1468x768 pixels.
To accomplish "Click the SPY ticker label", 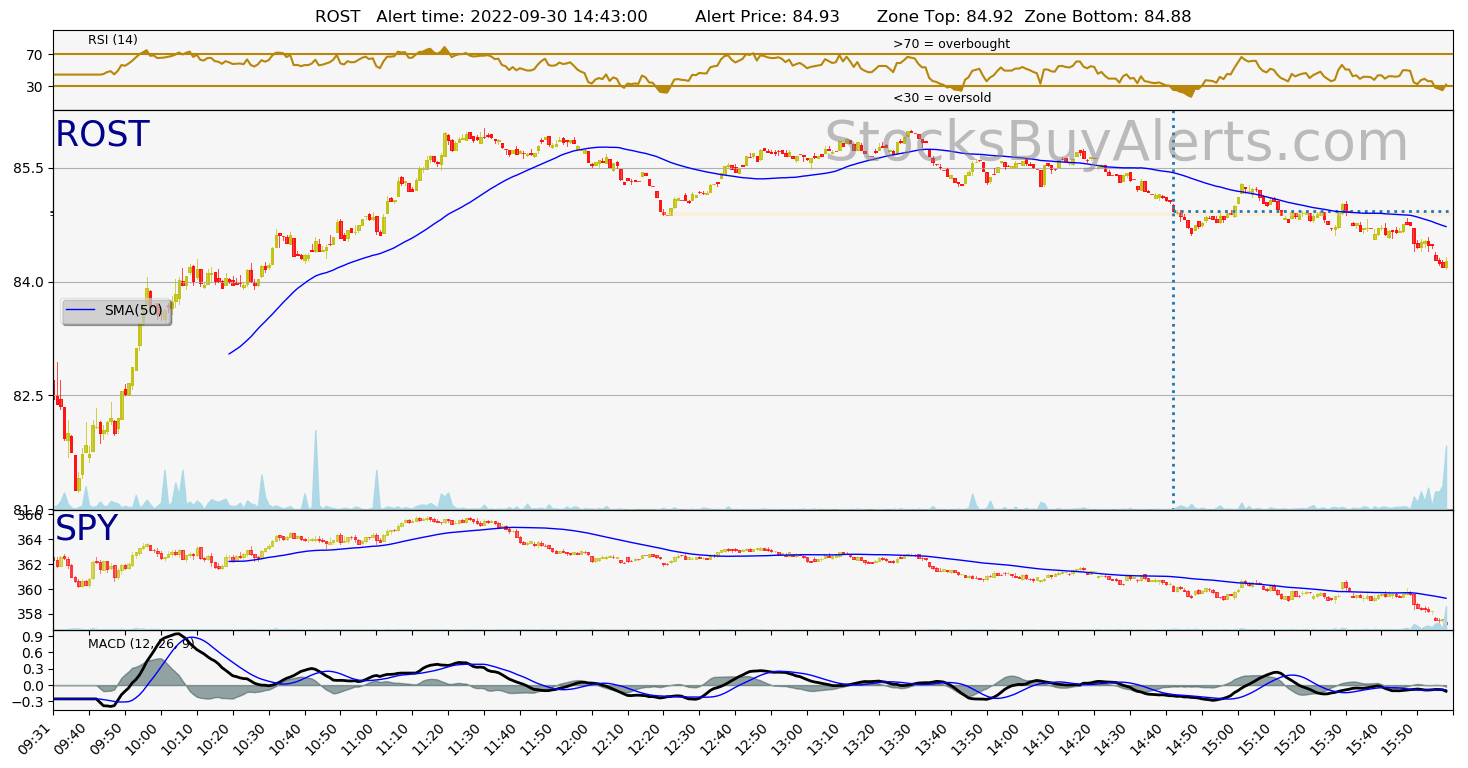I will (86, 529).
